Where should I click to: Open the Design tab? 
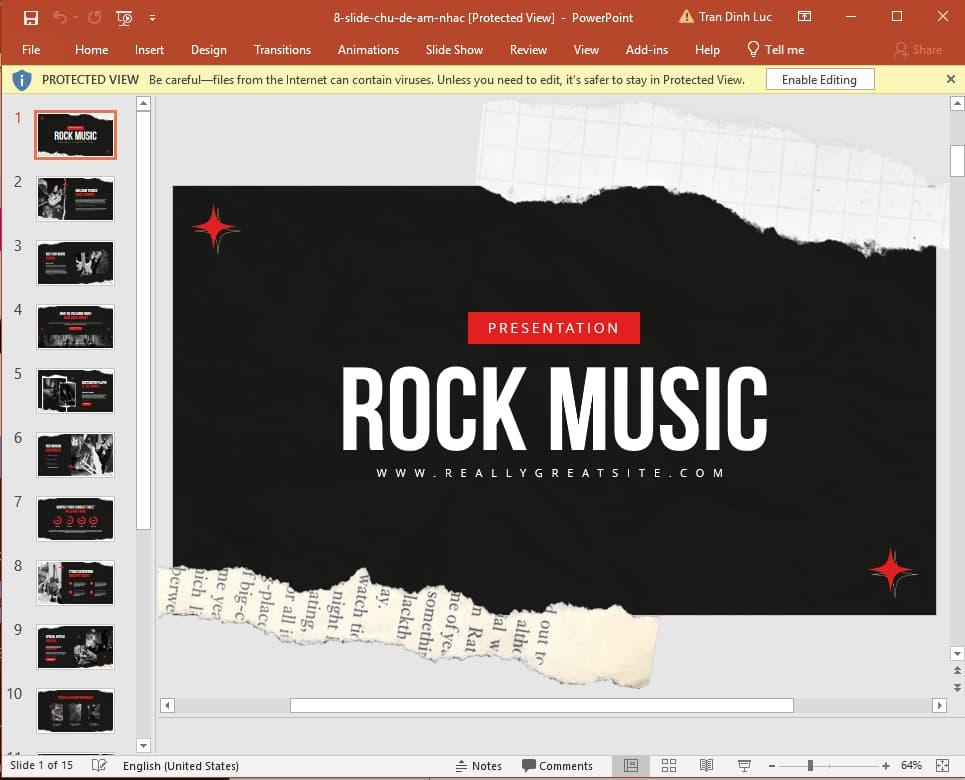pos(208,50)
